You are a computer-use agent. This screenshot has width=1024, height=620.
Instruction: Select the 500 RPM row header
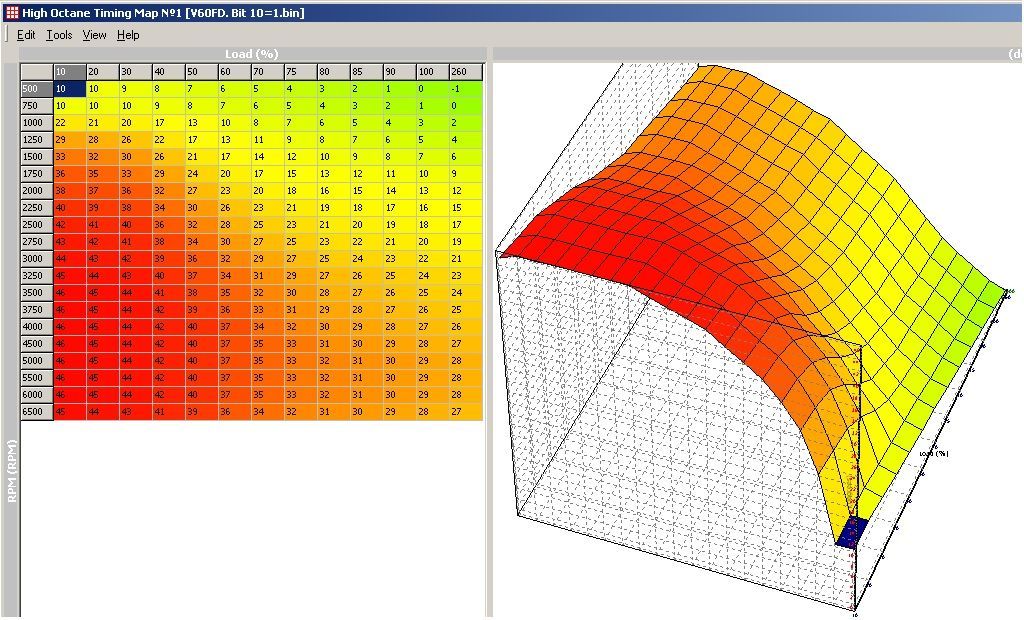coord(37,89)
